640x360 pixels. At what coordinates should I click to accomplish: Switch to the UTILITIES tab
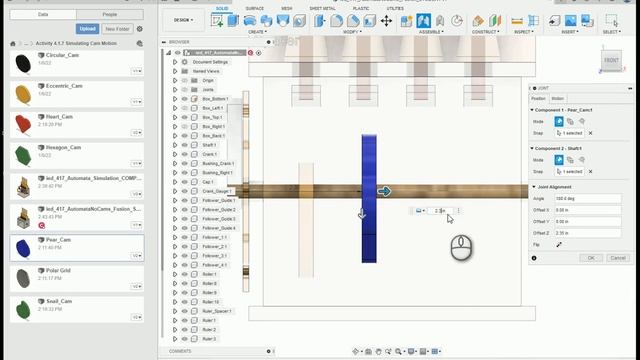coord(395,9)
